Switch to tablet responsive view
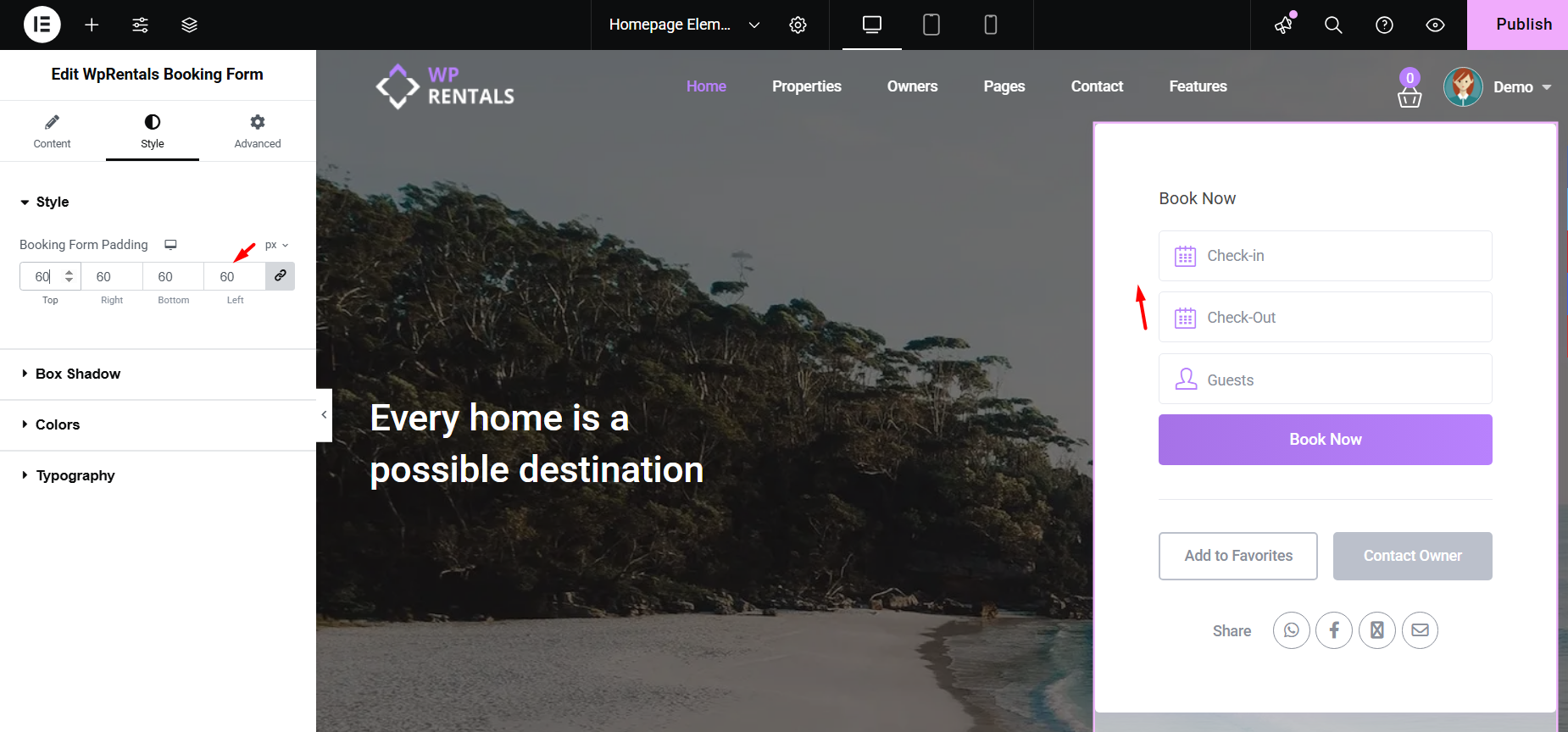The image size is (1568, 732). [x=931, y=25]
